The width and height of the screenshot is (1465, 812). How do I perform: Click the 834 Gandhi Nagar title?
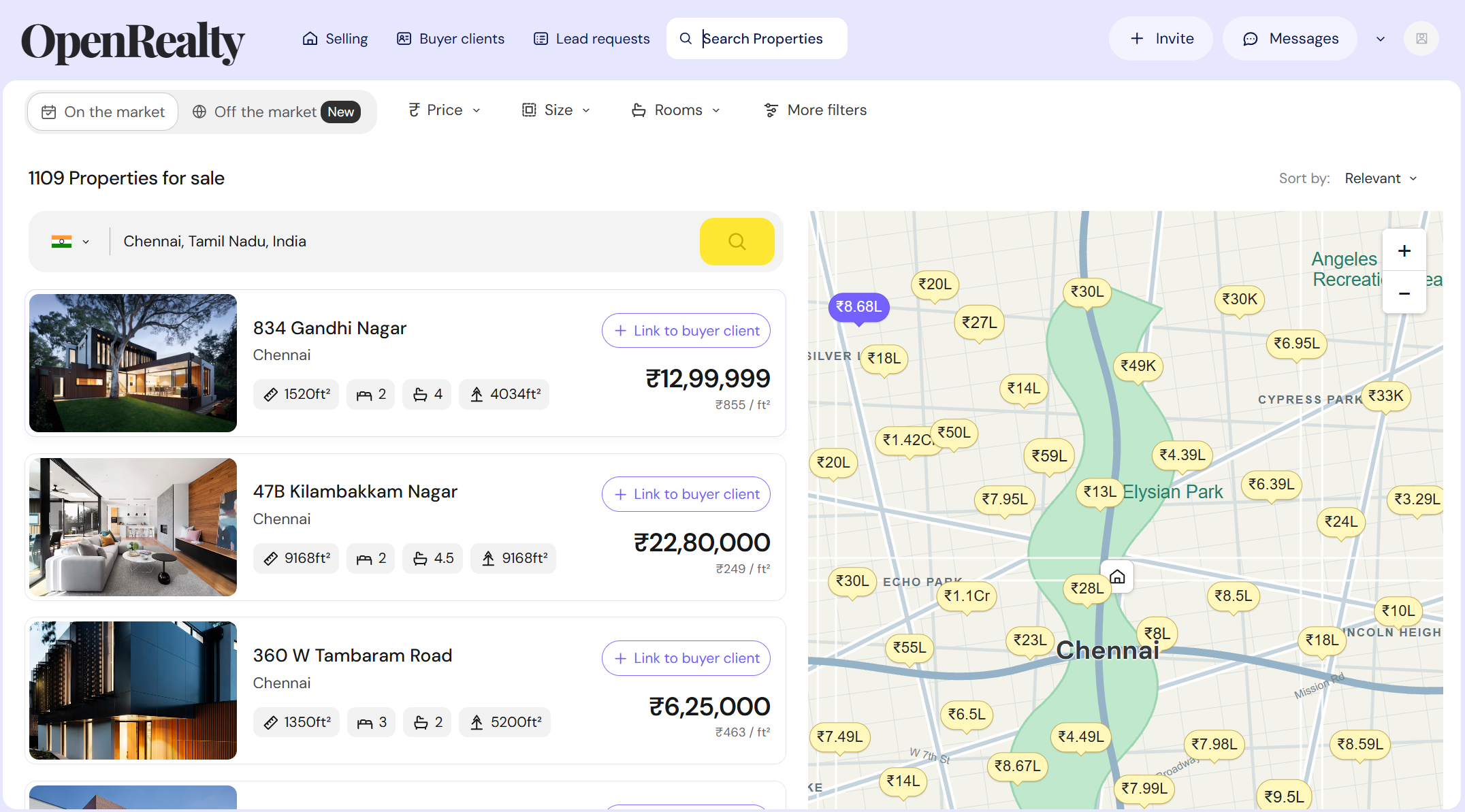pos(329,328)
